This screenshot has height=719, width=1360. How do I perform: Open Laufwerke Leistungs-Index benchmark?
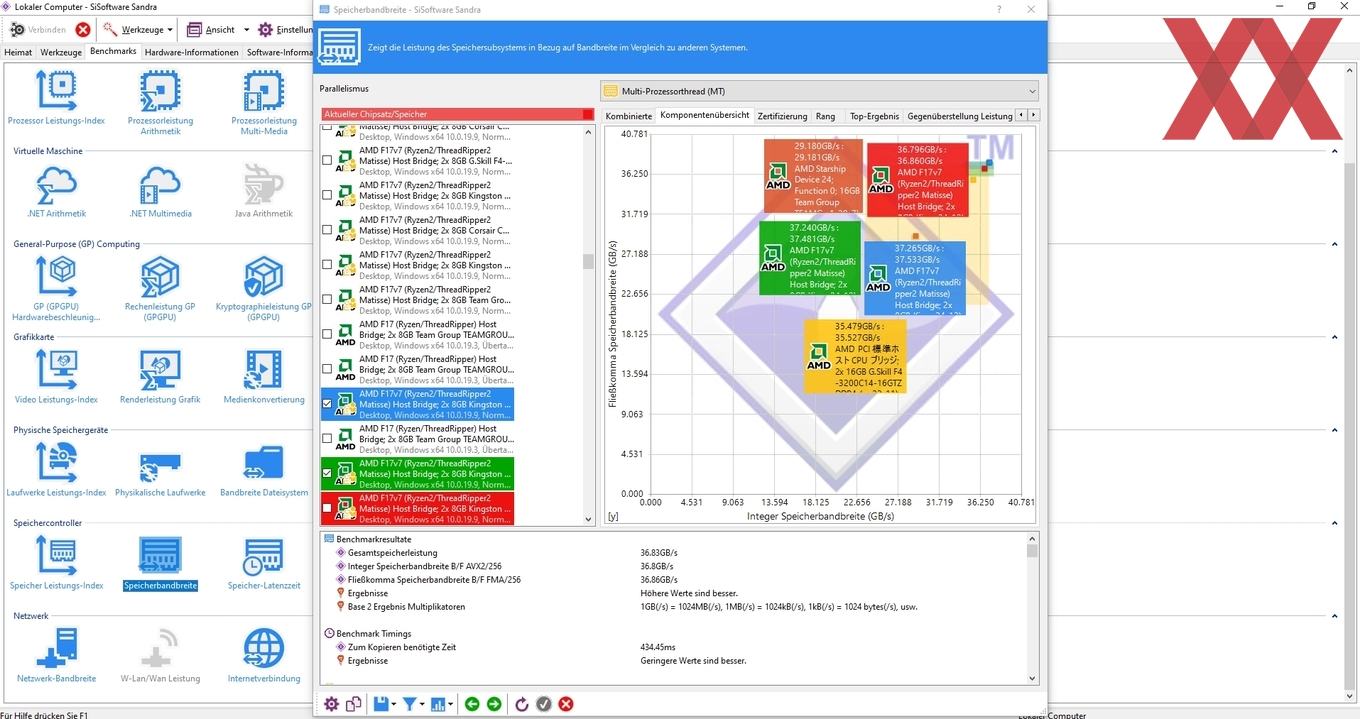[x=56, y=470]
